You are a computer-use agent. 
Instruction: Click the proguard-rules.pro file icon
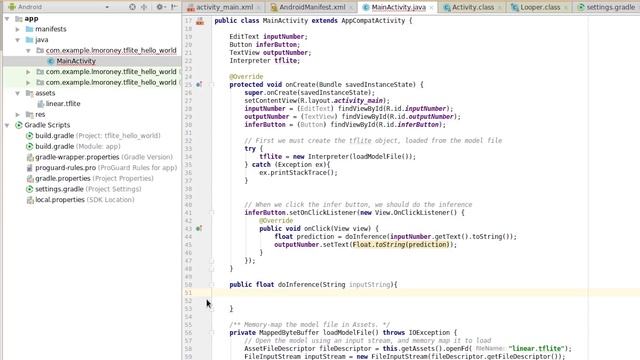point(29,168)
